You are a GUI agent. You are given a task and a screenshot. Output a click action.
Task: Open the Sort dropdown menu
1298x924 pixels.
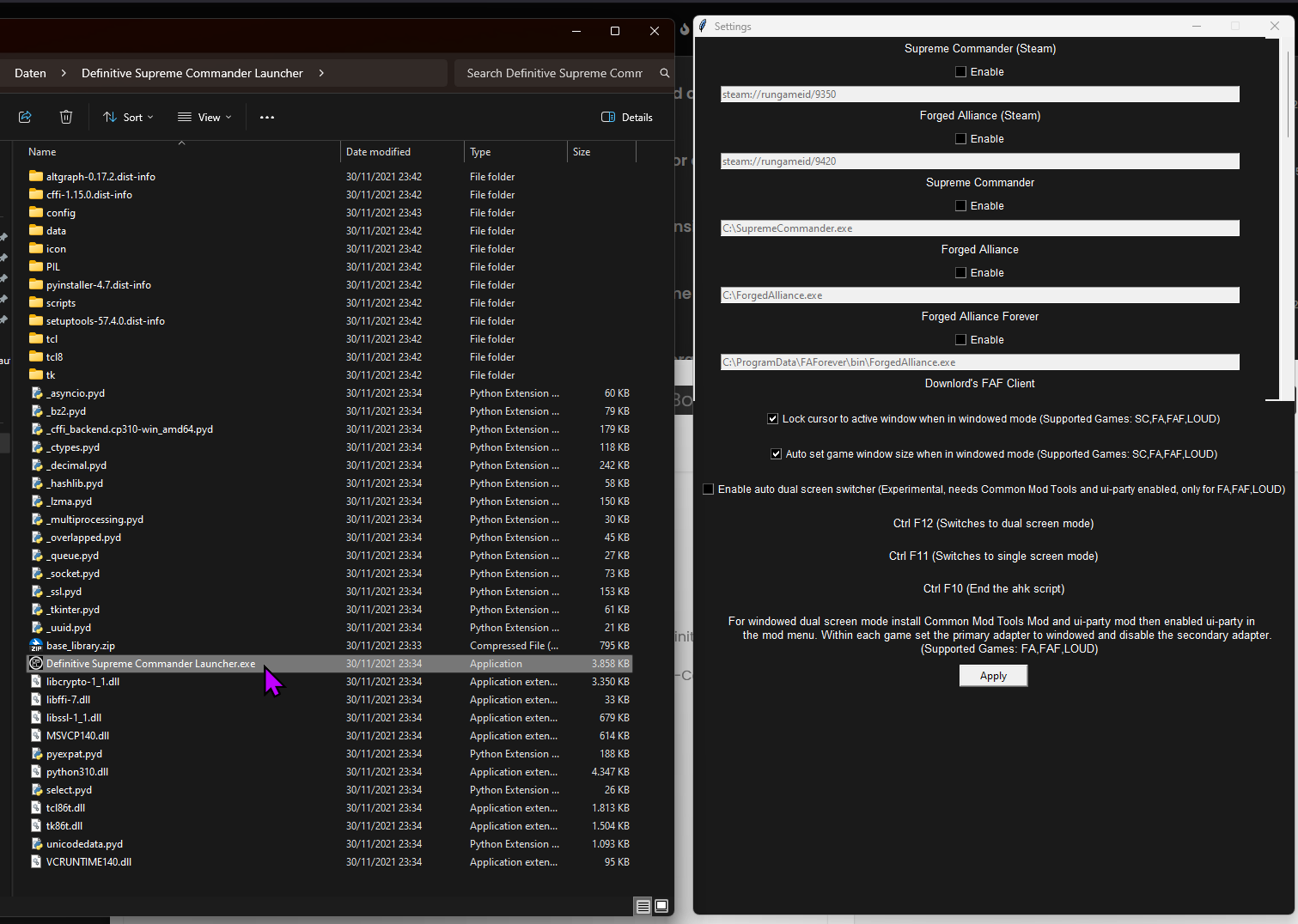coord(129,117)
